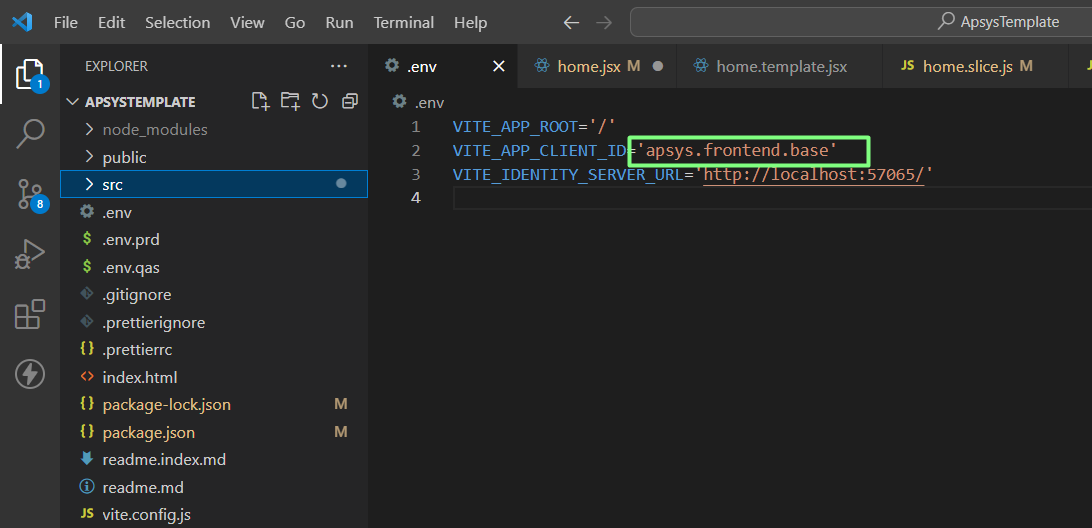Expand the public folder
Screen dimensions: 1092x528
pyautogui.click(x=124, y=157)
